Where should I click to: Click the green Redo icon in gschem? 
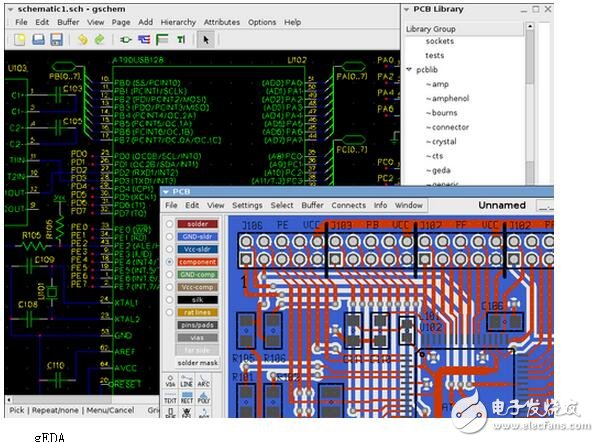tap(99, 39)
